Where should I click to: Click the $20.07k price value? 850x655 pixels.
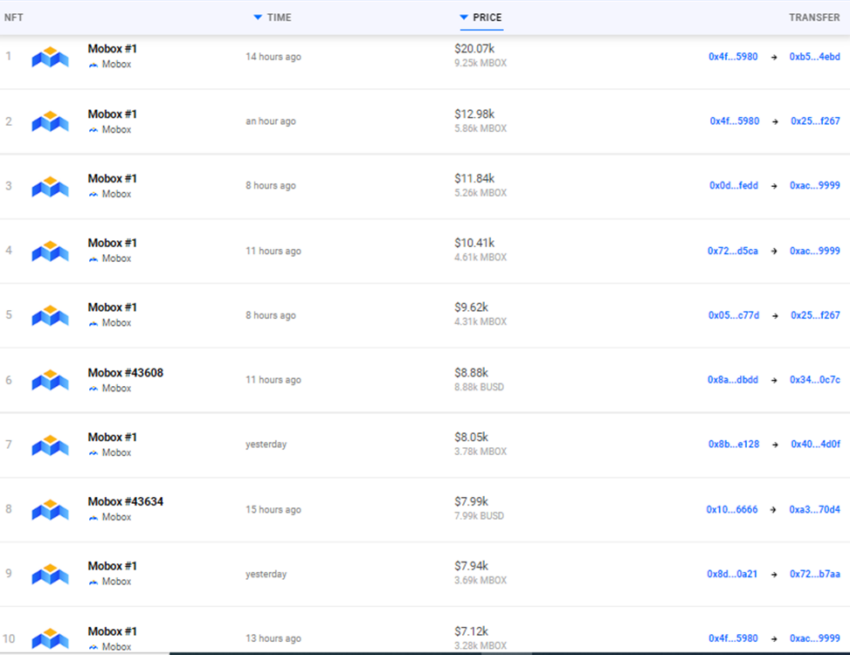(x=474, y=49)
